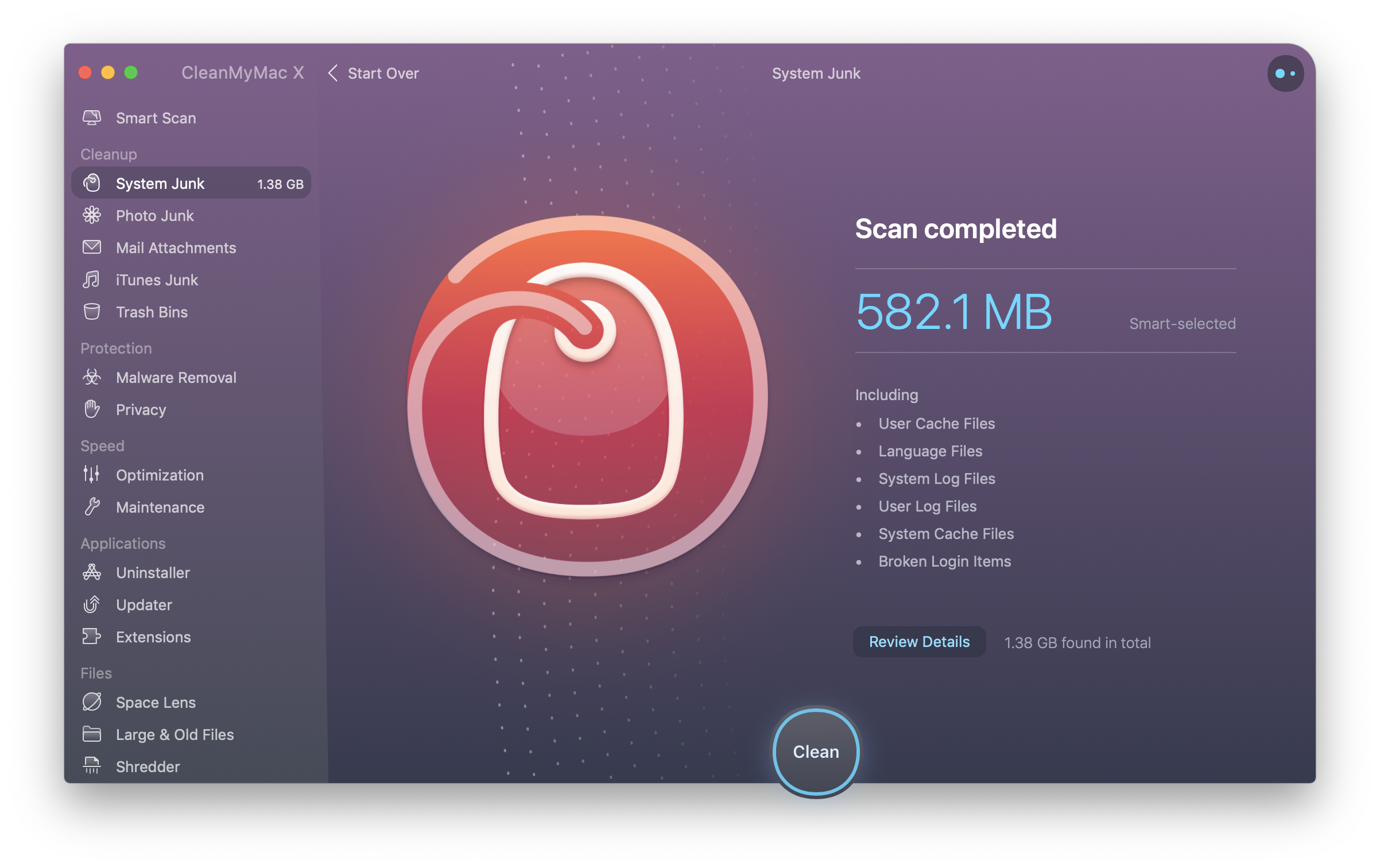Screen dimensions: 1380x868
Task: Open Space Lens under Files
Action: tap(155, 702)
